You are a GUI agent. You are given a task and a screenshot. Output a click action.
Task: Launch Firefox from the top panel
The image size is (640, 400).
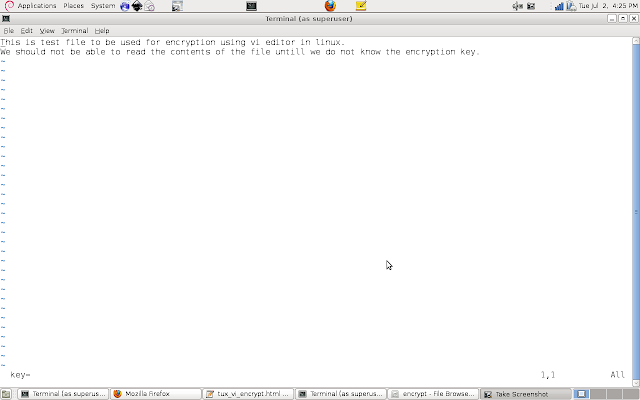point(330,6)
